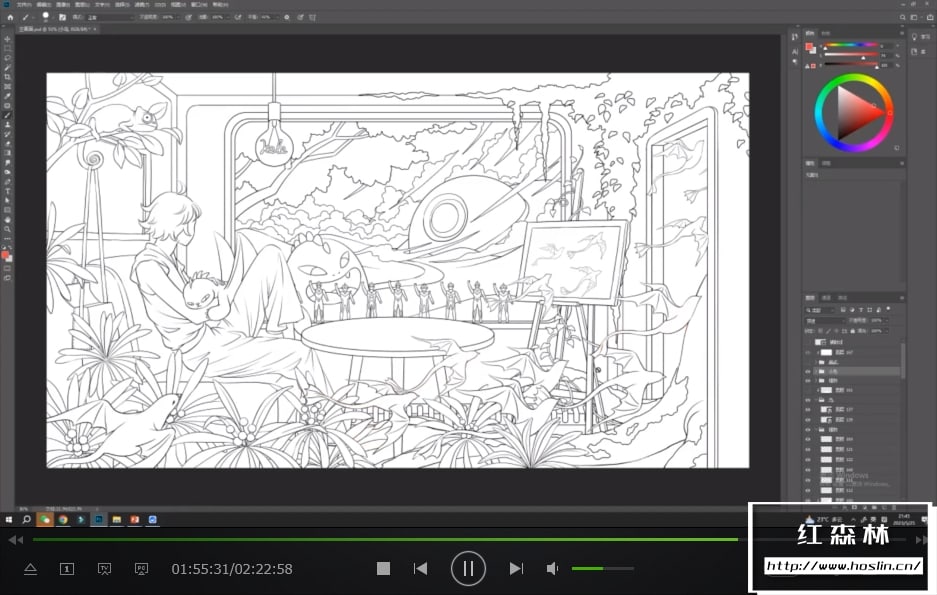Open the 图像 (Image) menu
937x595 pixels.
coord(62,5)
